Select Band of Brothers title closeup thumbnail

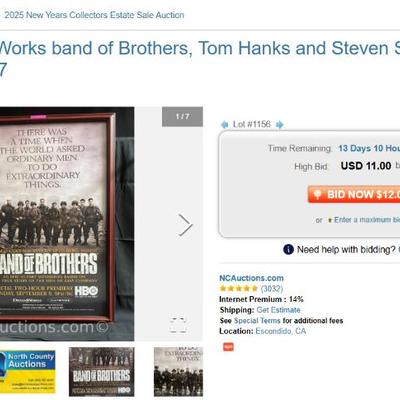click(x=102, y=372)
